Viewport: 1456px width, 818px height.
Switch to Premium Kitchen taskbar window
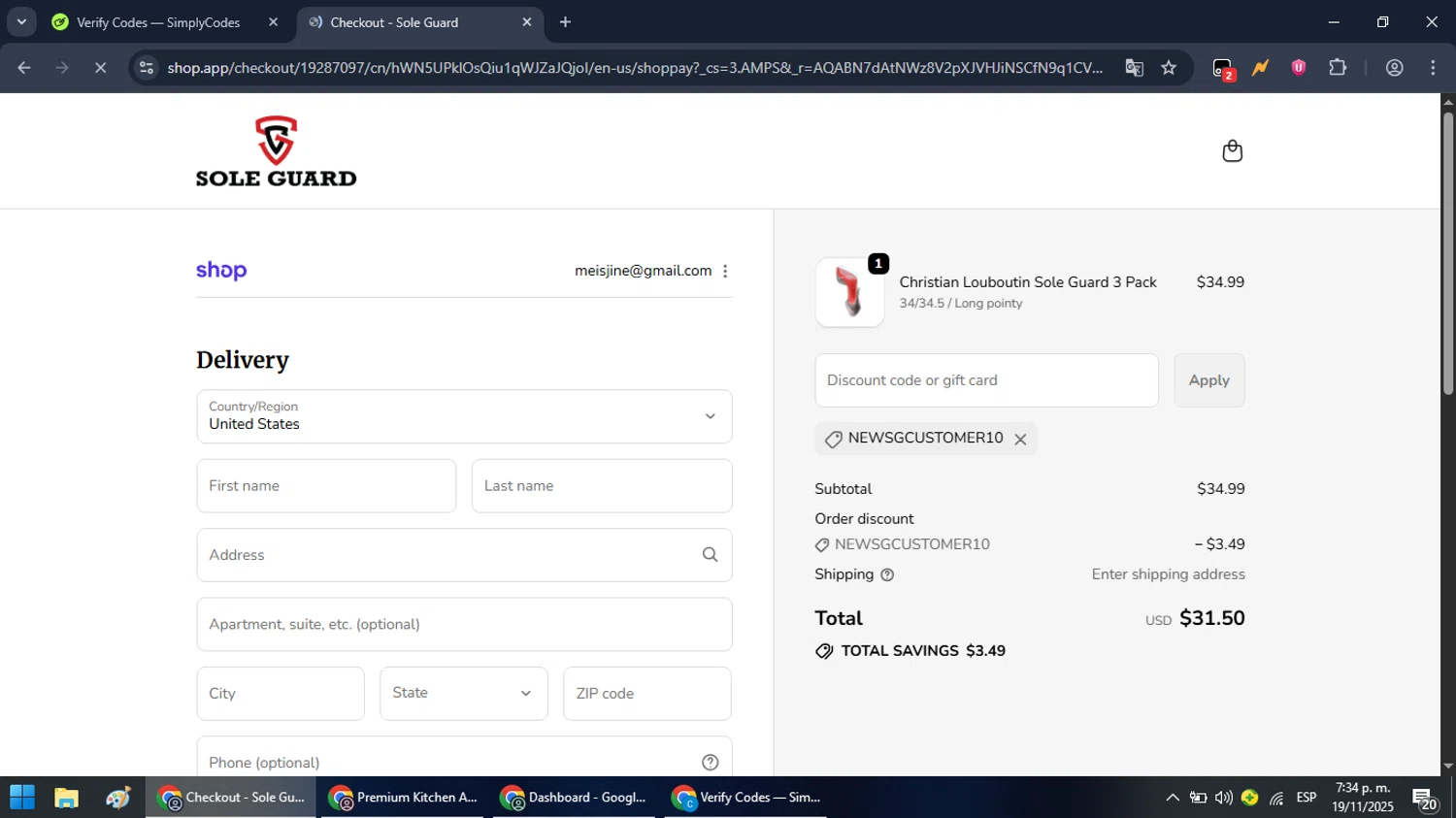tap(403, 798)
